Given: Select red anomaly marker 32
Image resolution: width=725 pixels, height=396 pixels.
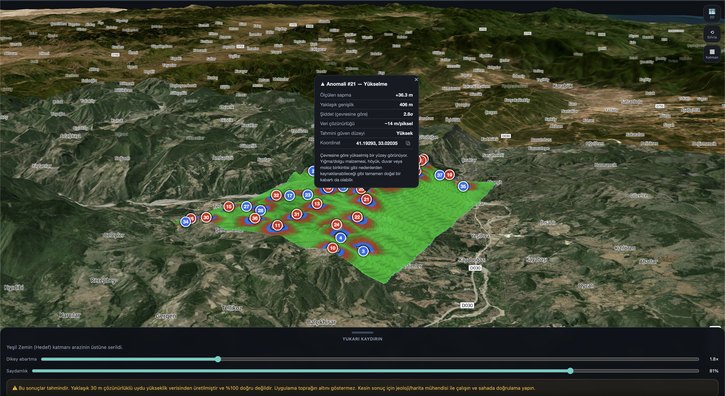Looking at the screenshot, I should [x=276, y=195].
